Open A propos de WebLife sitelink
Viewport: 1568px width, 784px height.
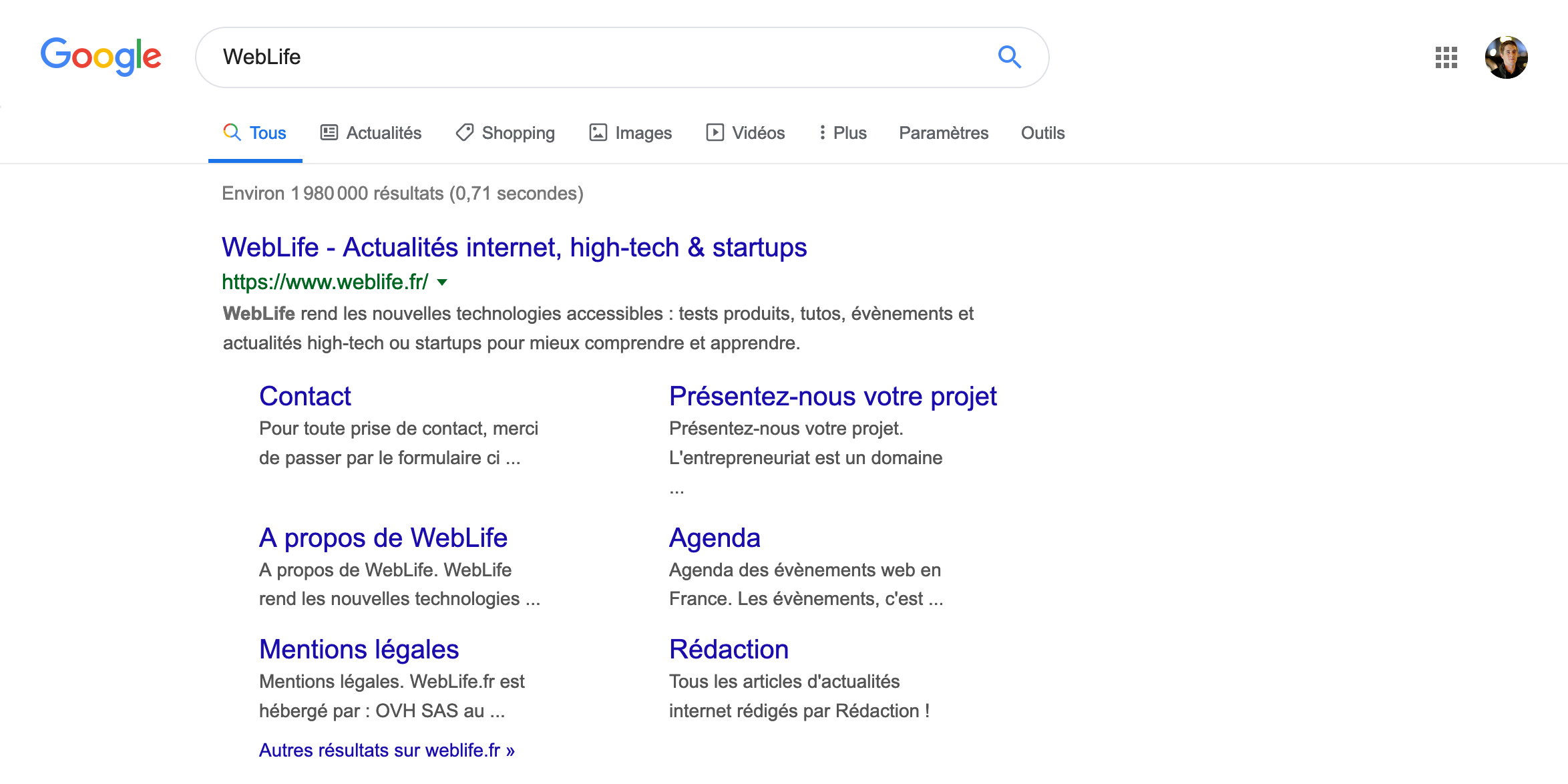(383, 538)
